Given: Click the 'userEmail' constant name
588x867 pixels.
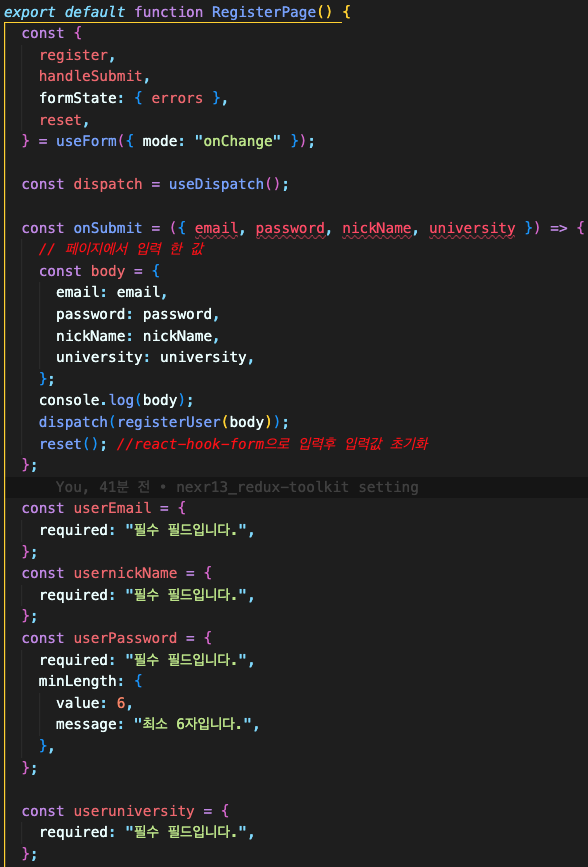Looking at the screenshot, I should click(112, 508).
